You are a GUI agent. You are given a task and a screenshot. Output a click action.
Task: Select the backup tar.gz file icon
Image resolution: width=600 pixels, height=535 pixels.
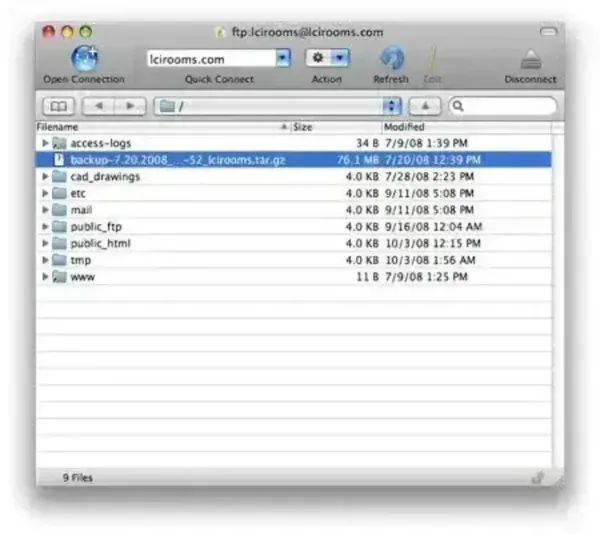coord(59,160)
